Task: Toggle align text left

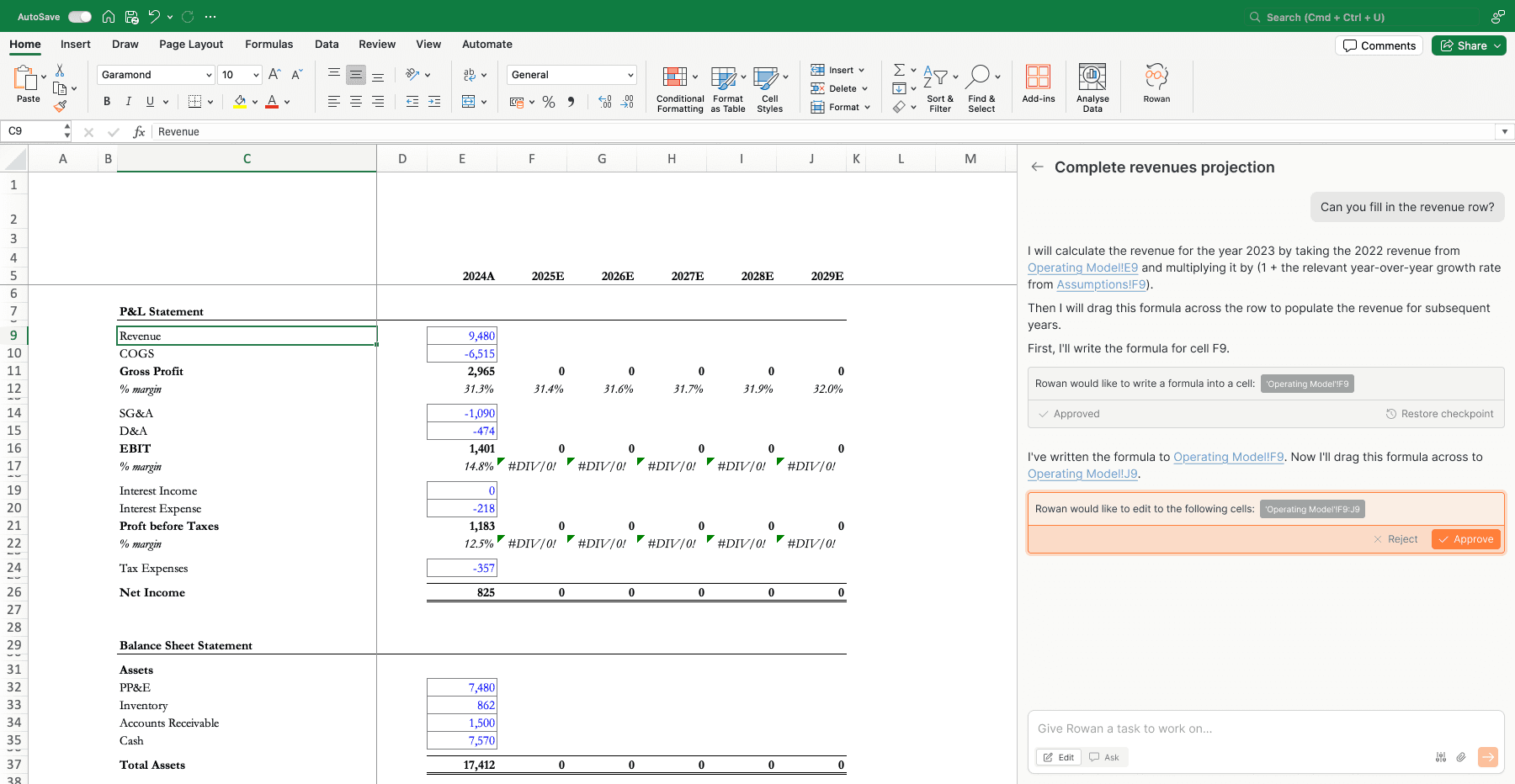Action: [334, 102]
